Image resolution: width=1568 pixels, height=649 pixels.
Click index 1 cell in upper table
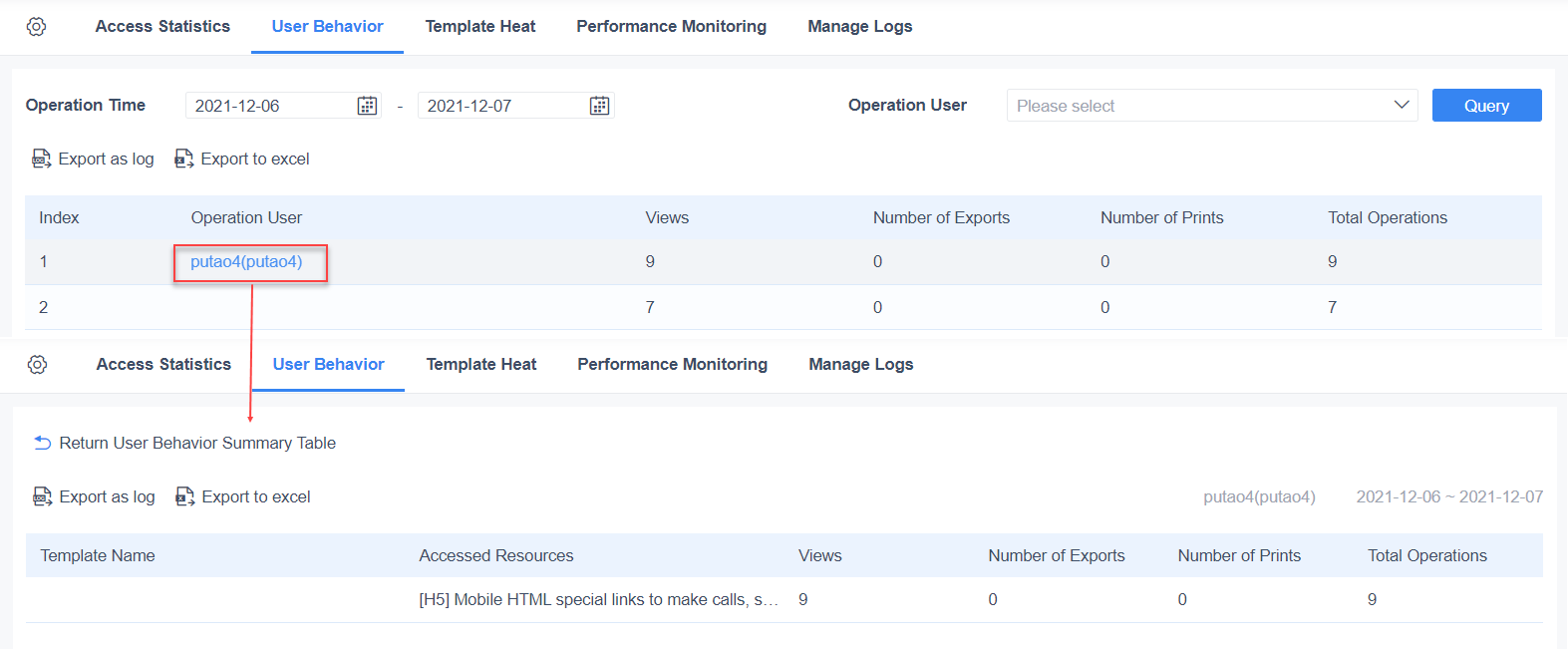(43, 262)
